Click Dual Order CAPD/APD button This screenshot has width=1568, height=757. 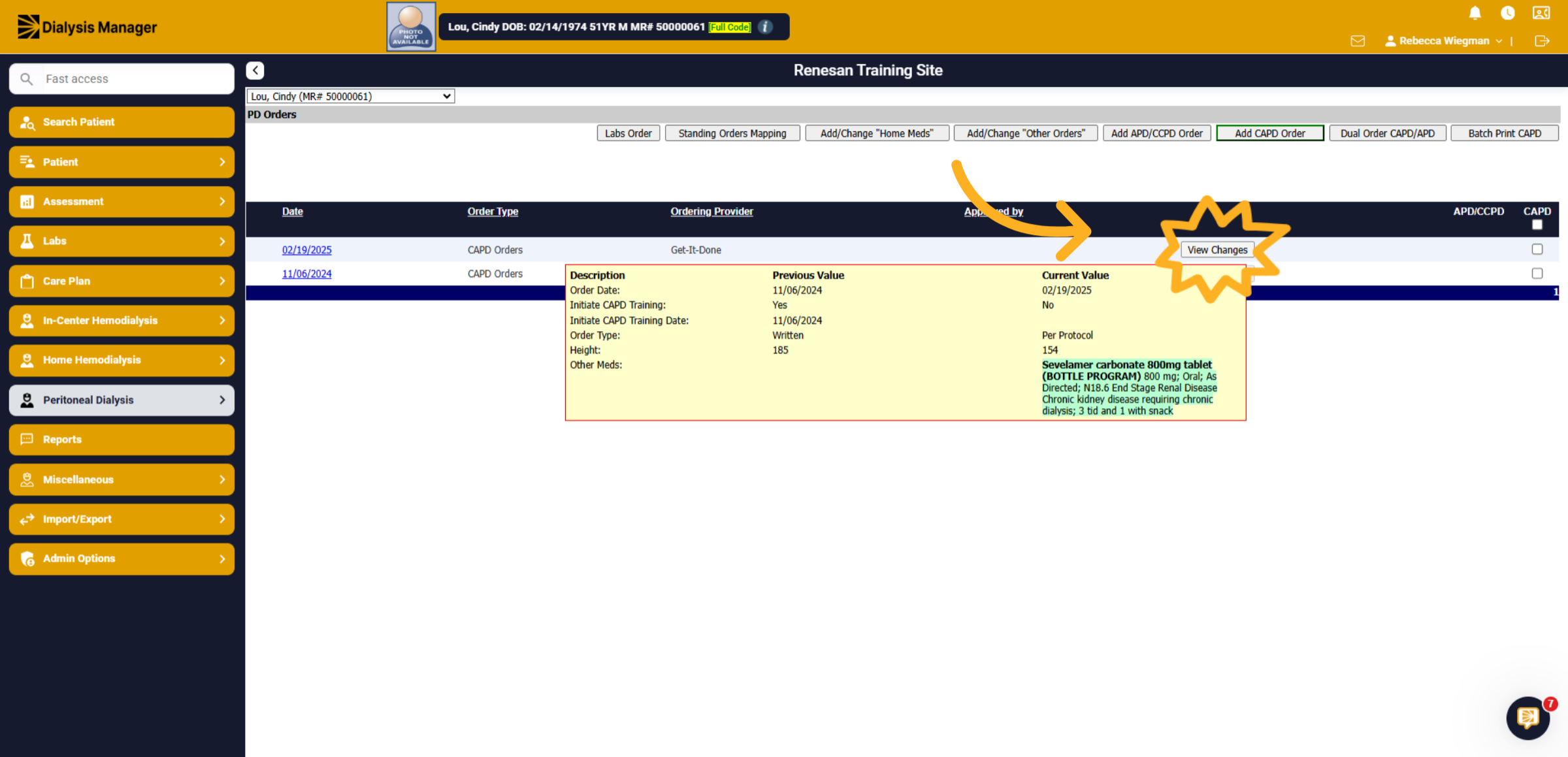coord(1388,133)
